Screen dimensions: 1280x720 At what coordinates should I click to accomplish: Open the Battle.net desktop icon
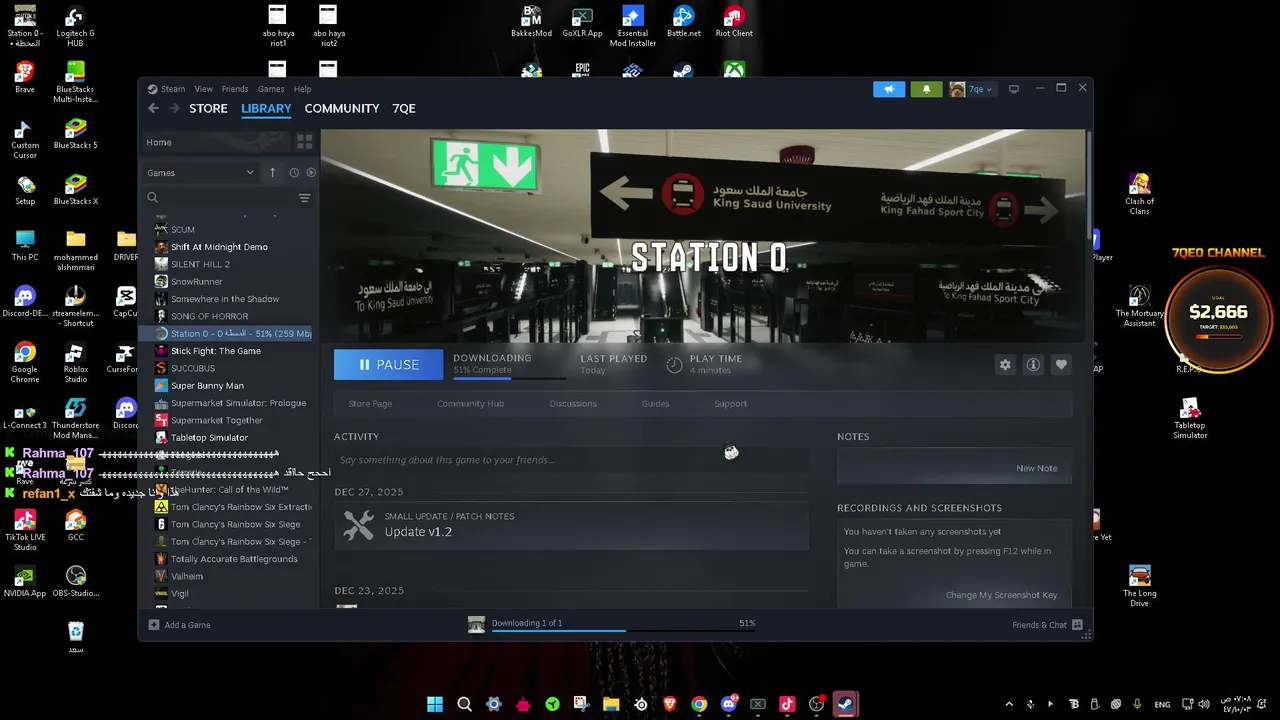[684, 22]
